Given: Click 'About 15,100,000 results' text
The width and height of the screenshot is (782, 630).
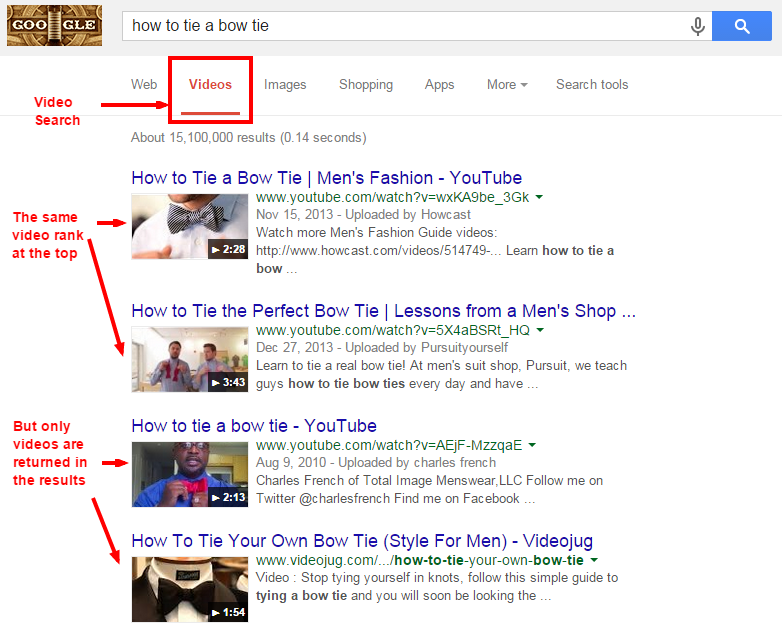Looking at the screenshot, I should coord(248,138).
